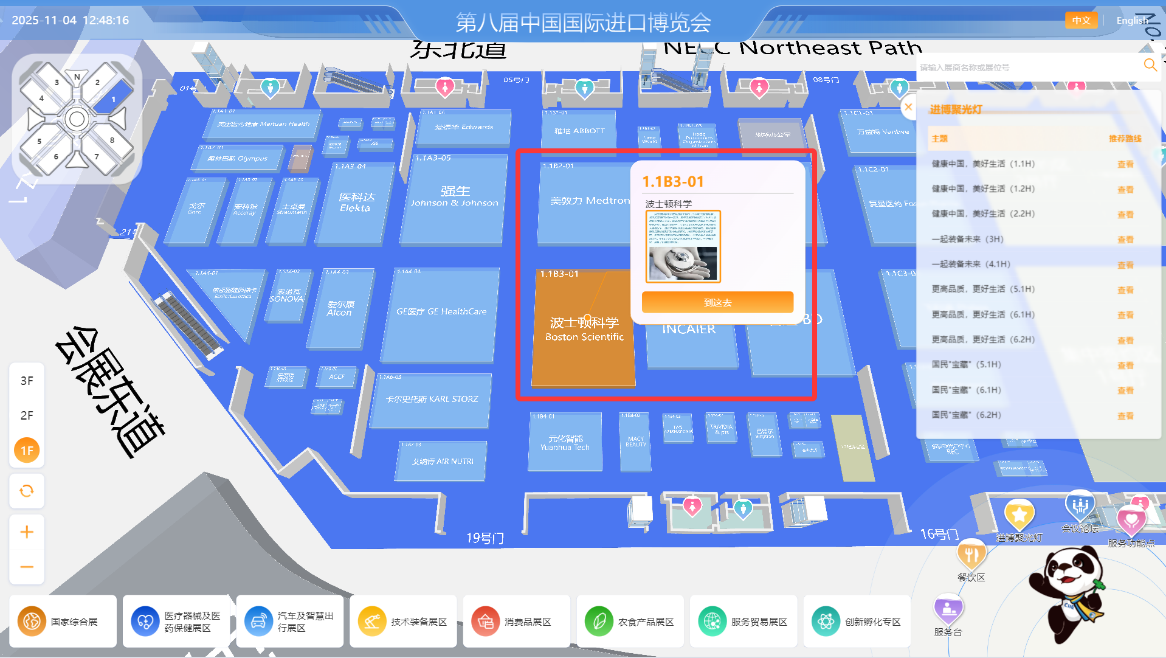Select hall 5 on the compass map
The image size is (1166, 658).
[x=39, y=140]
